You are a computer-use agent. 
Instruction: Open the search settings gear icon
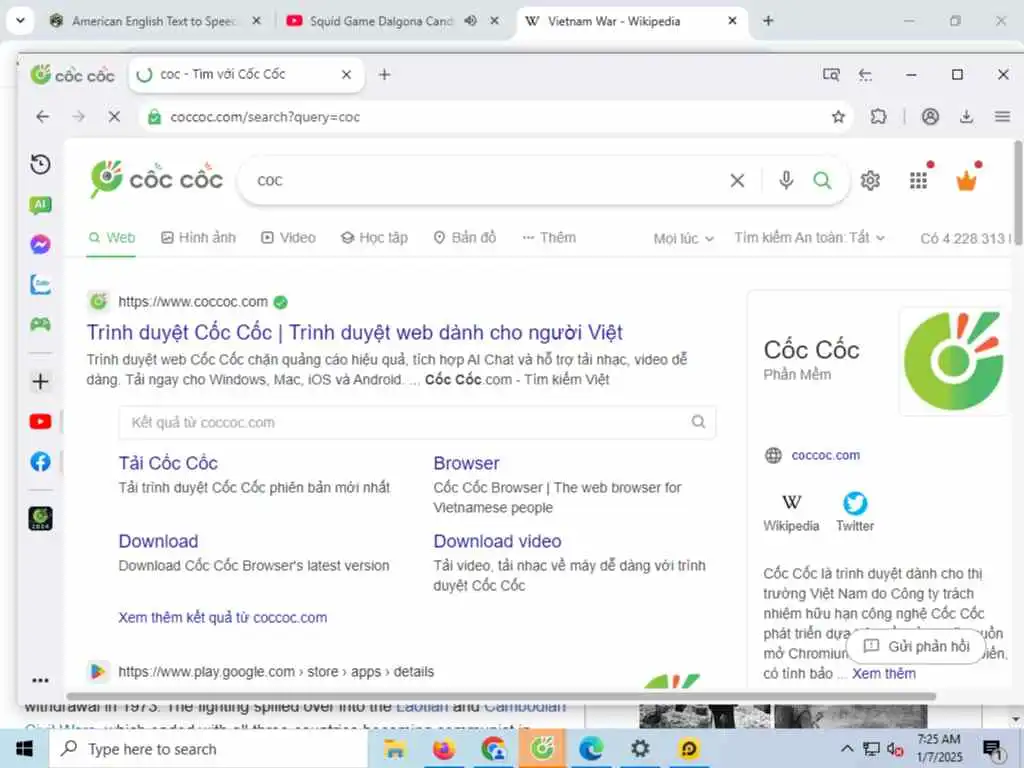[x=870, y=180]
